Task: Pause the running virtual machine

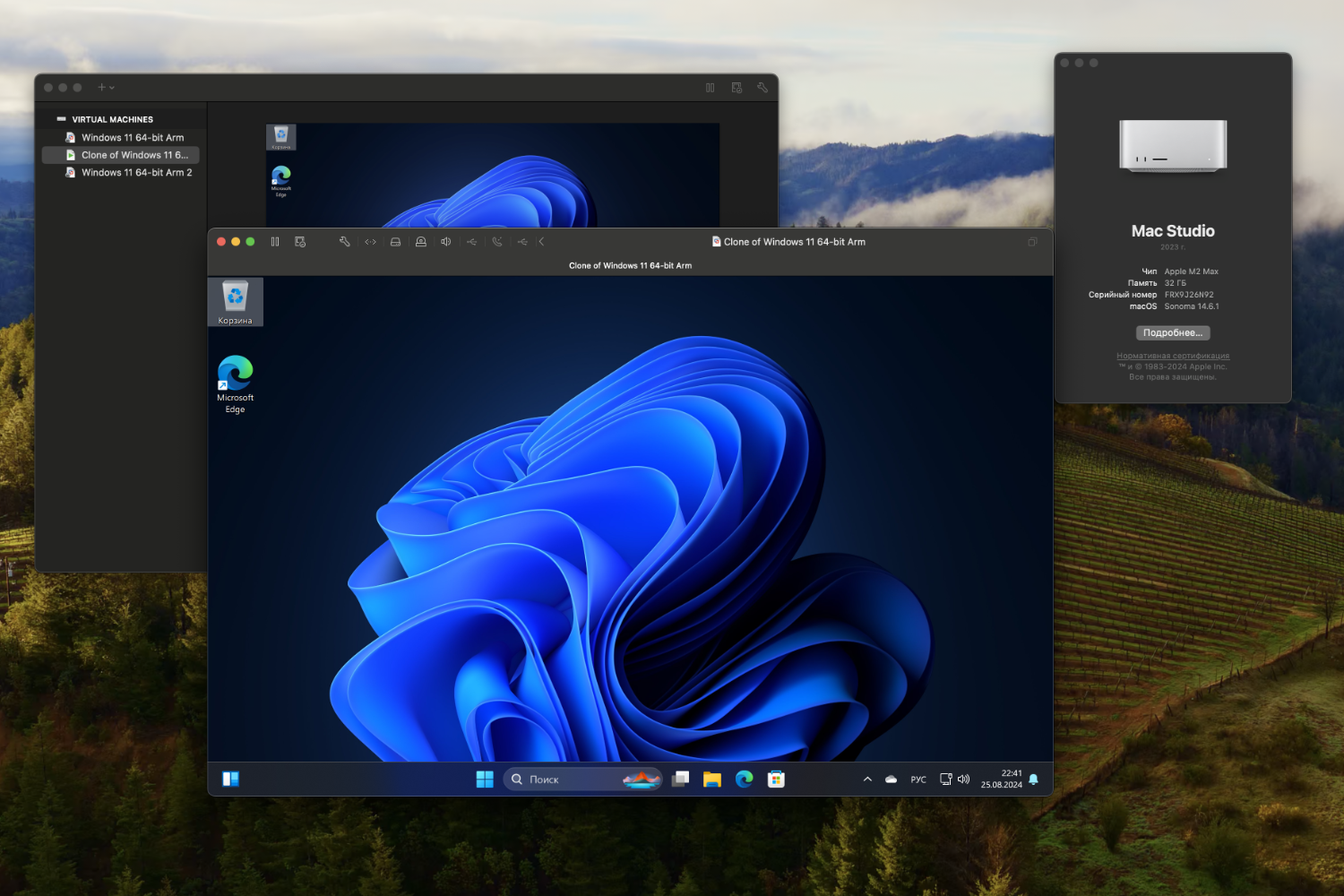Action: (x=275, y=241)
